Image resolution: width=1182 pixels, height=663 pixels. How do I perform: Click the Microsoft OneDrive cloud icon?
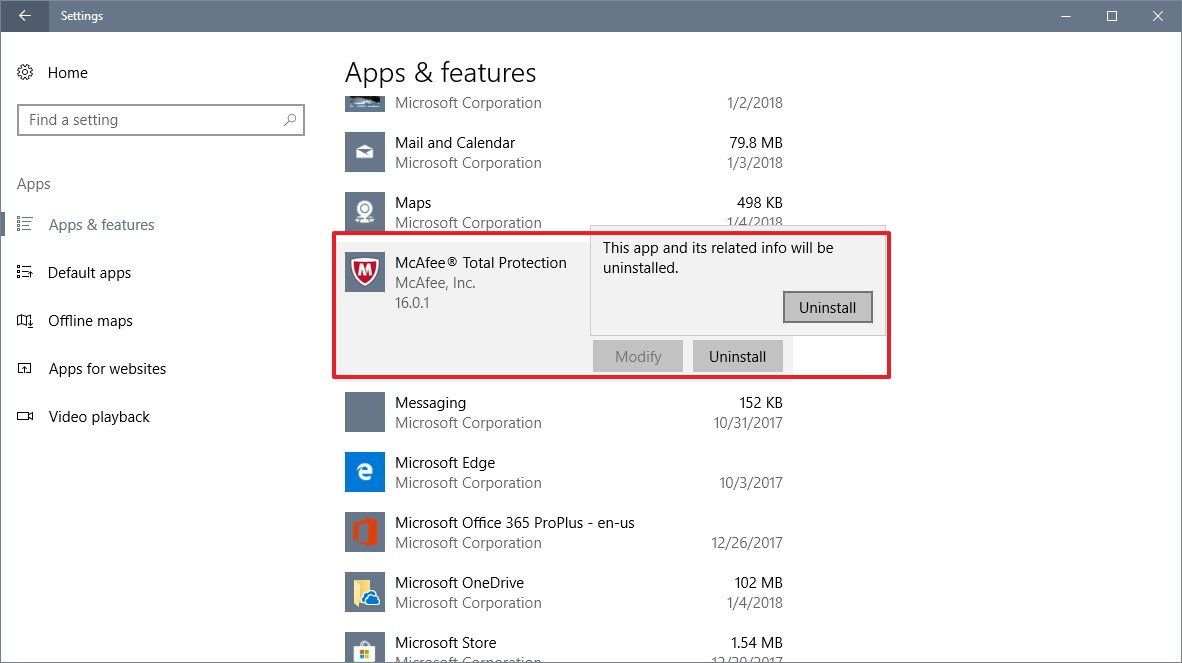[364, 592]
